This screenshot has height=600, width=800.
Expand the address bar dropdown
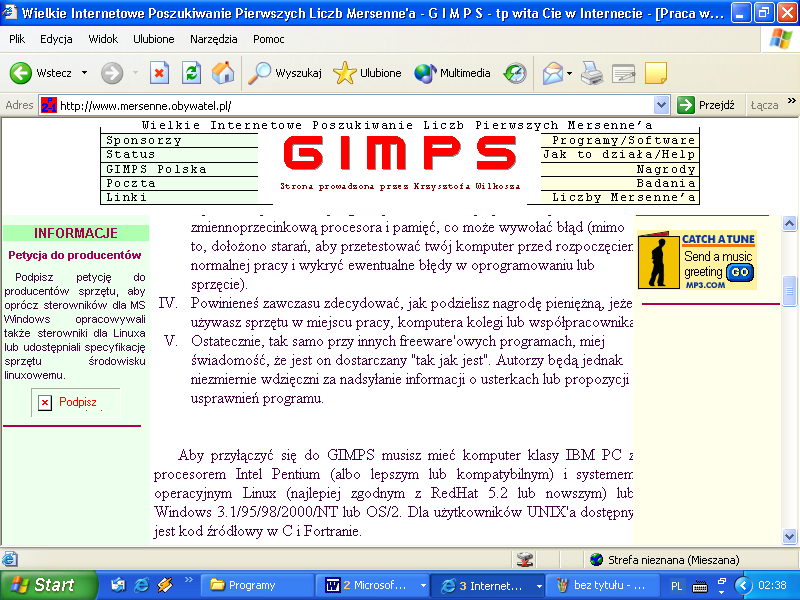coord(661,106)
